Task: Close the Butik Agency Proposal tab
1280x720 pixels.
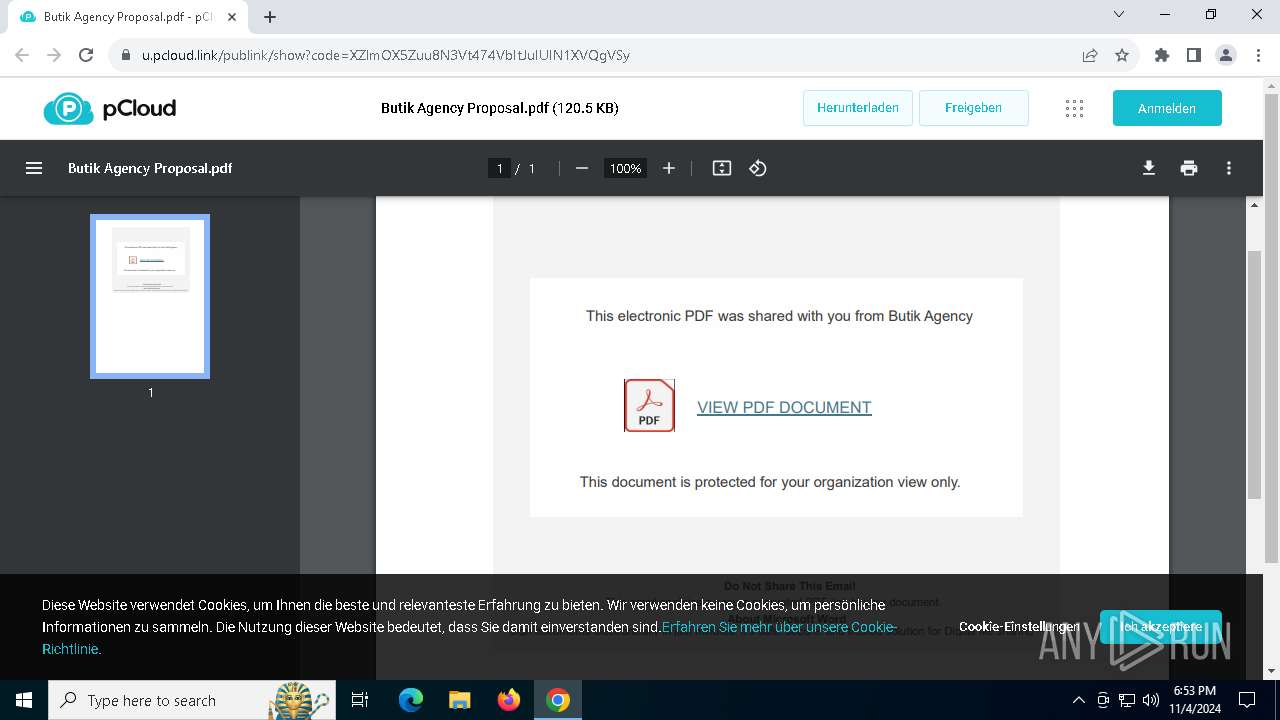Action: tap(232, 17)
